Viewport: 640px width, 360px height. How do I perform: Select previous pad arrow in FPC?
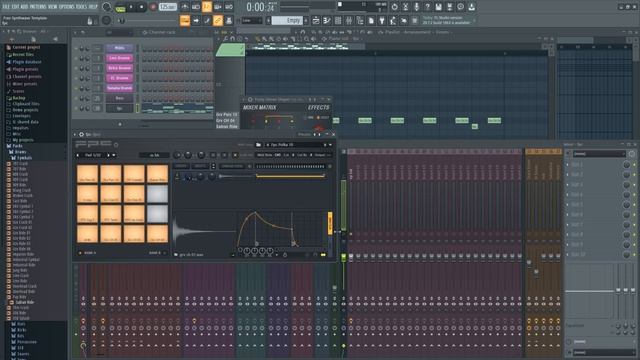[x=78, y=155]
